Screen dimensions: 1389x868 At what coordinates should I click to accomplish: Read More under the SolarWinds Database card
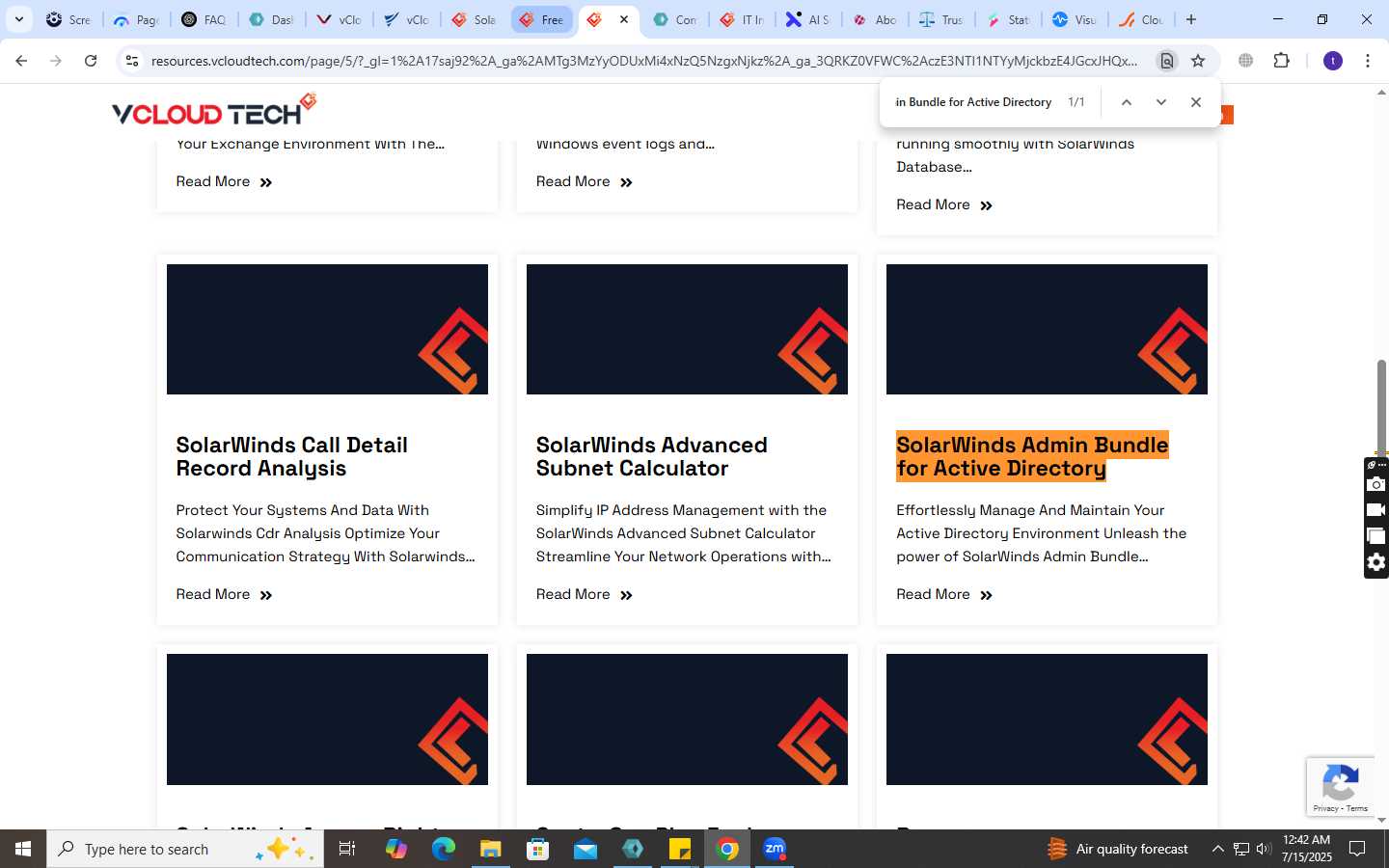pos(943,204)
